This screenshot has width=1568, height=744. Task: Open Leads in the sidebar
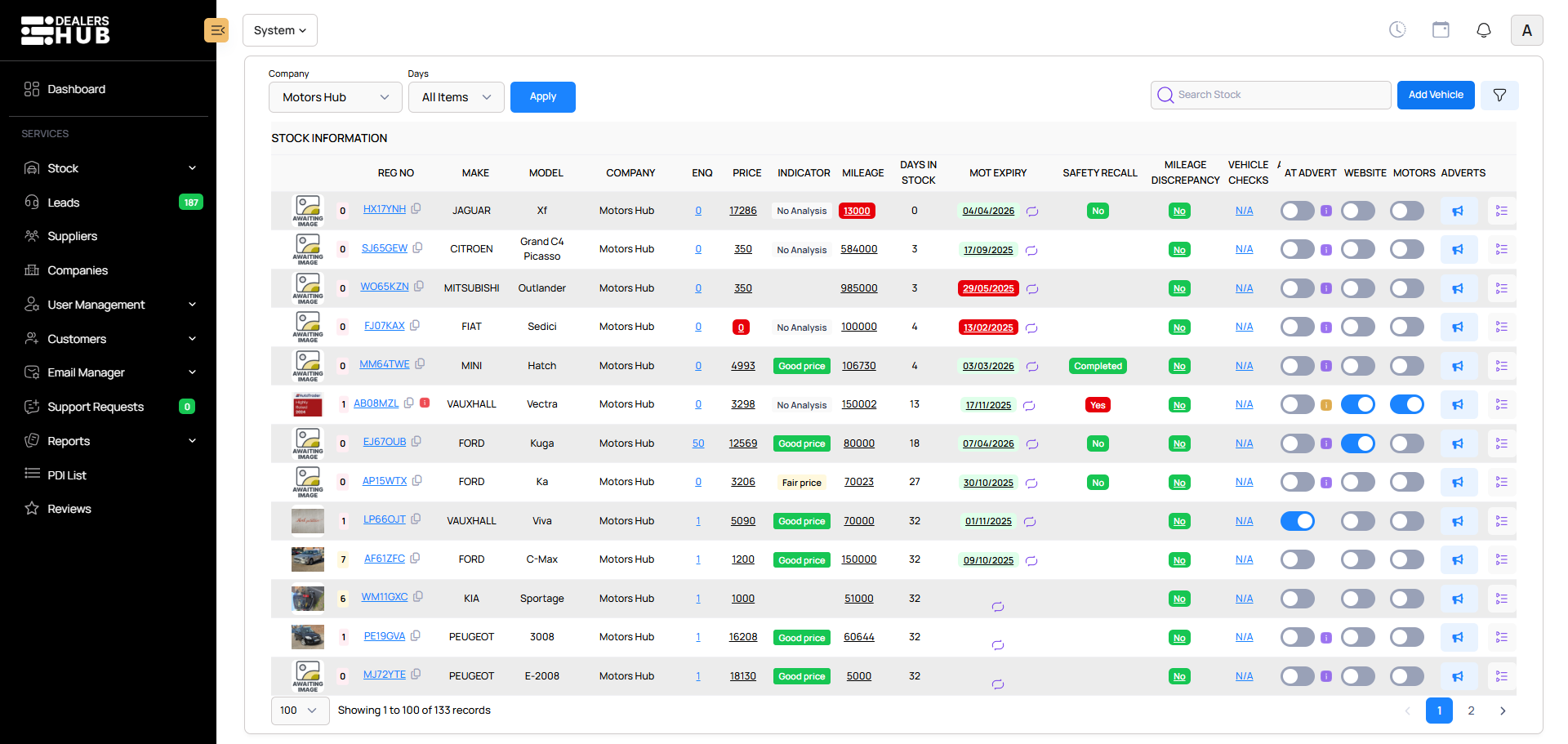tap(64, 203)
